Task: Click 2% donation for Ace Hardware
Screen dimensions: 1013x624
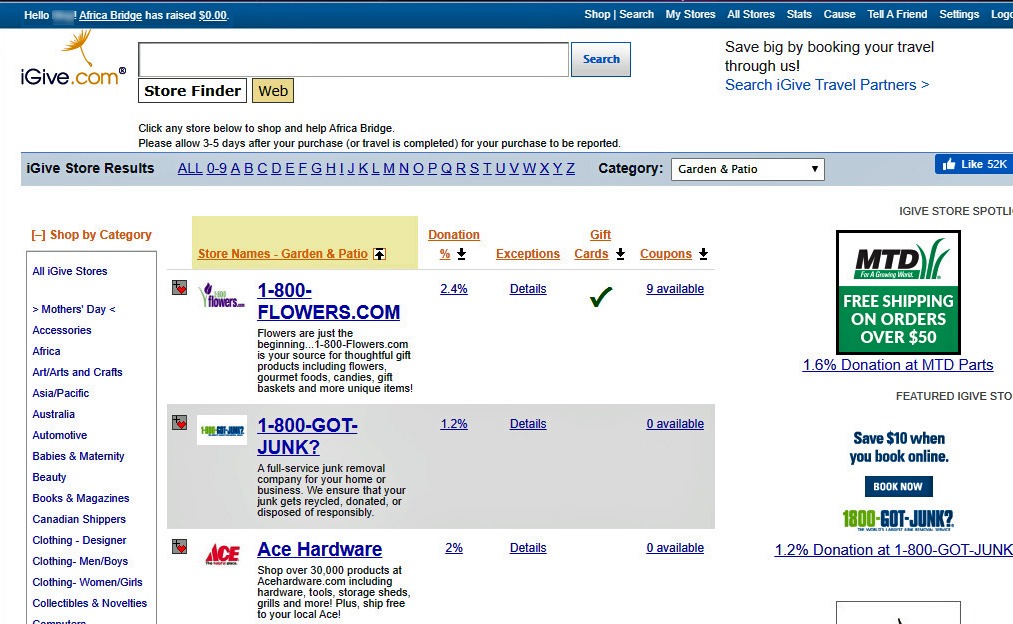Action: (x=454, y=548)
